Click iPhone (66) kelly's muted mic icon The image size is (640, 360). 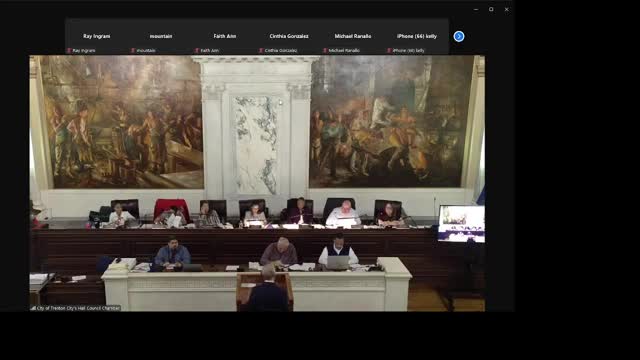[389, 51]
